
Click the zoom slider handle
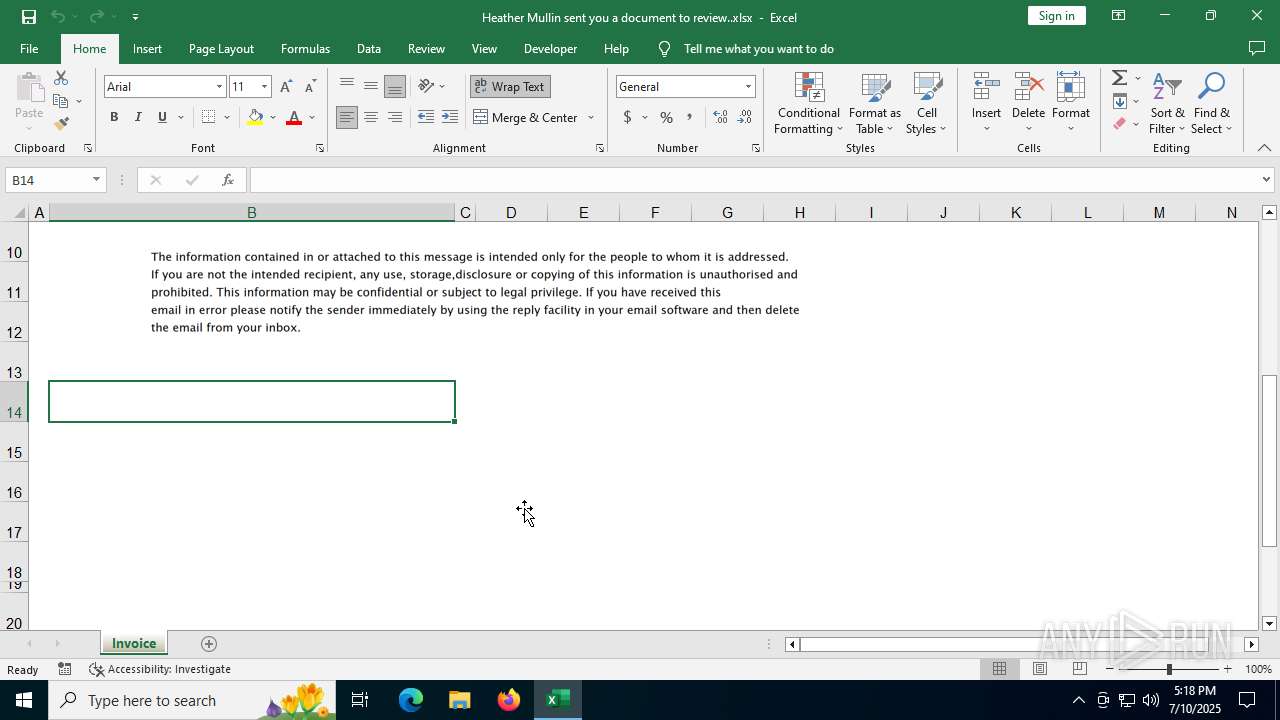1169,669
